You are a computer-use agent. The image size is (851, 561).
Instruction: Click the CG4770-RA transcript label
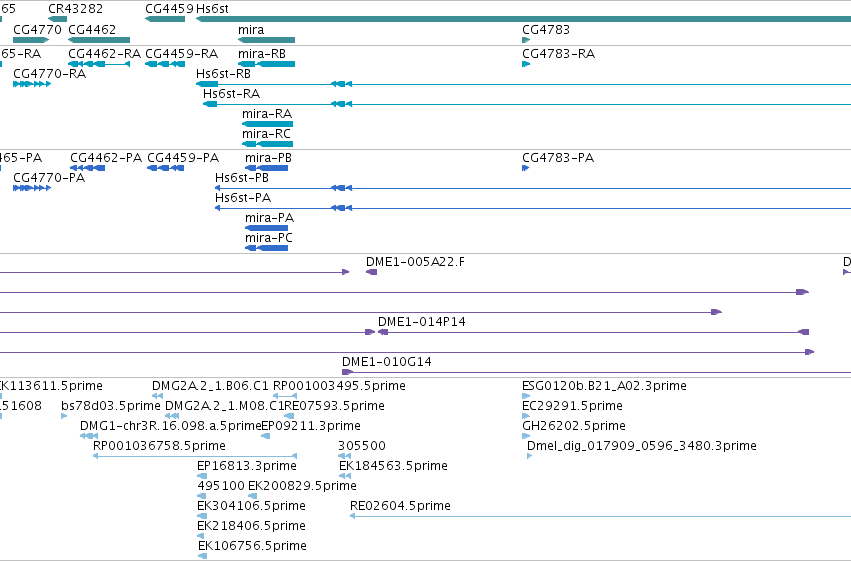pos(49,74)
